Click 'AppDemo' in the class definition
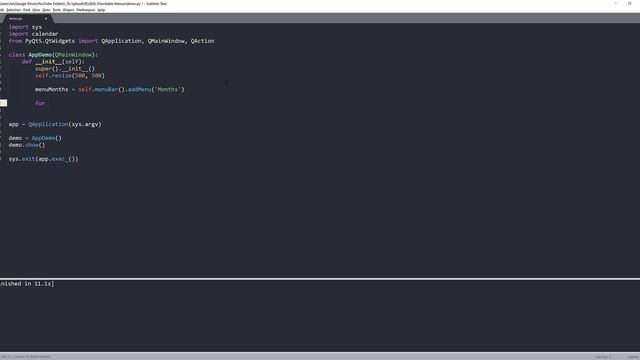Viewport: 640px width, 360px height. pyautogui.click(x=40, y=55)
